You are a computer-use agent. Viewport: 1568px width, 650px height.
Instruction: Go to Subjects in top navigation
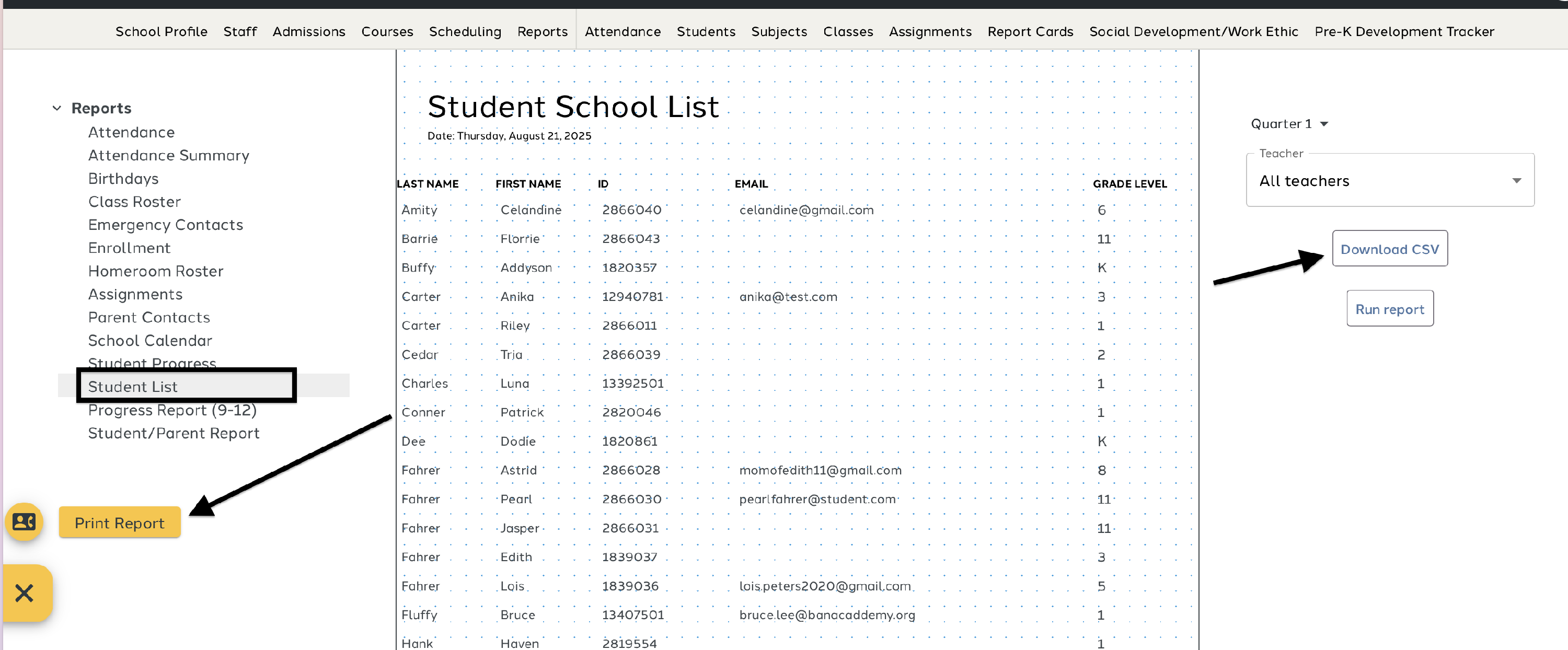(779, 31)
